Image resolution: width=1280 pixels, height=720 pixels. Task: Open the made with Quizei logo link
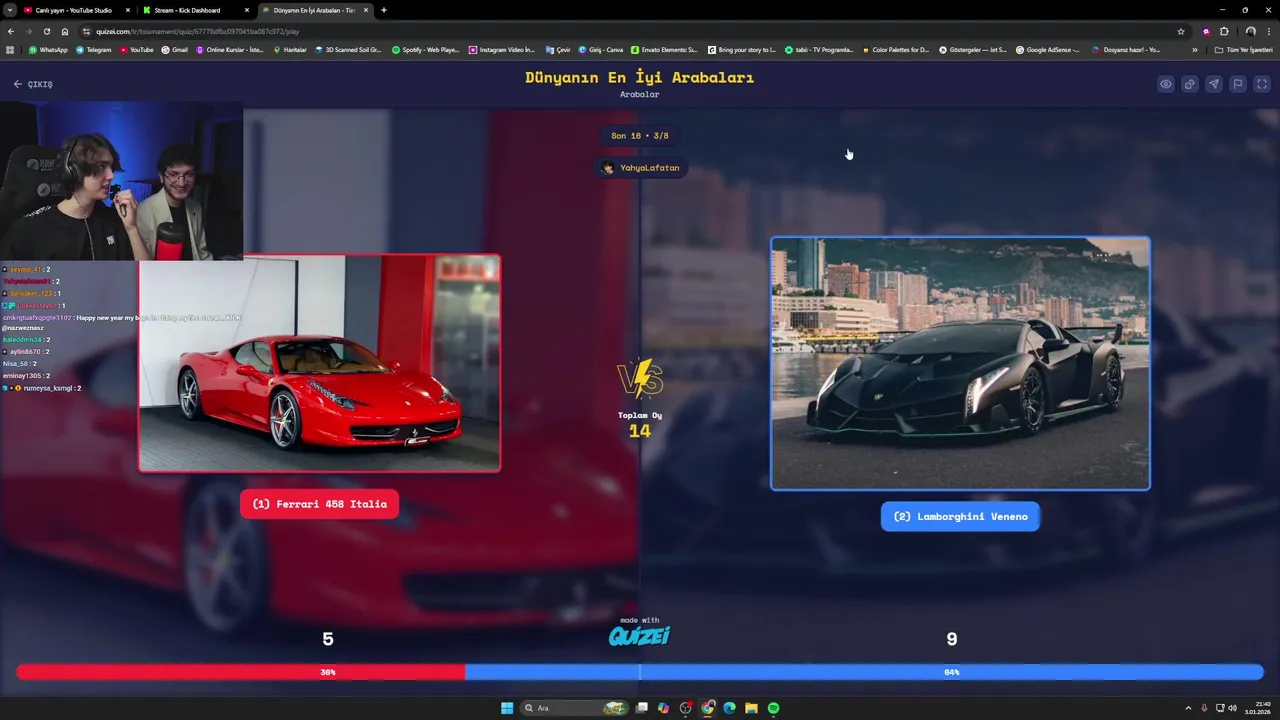640,632
